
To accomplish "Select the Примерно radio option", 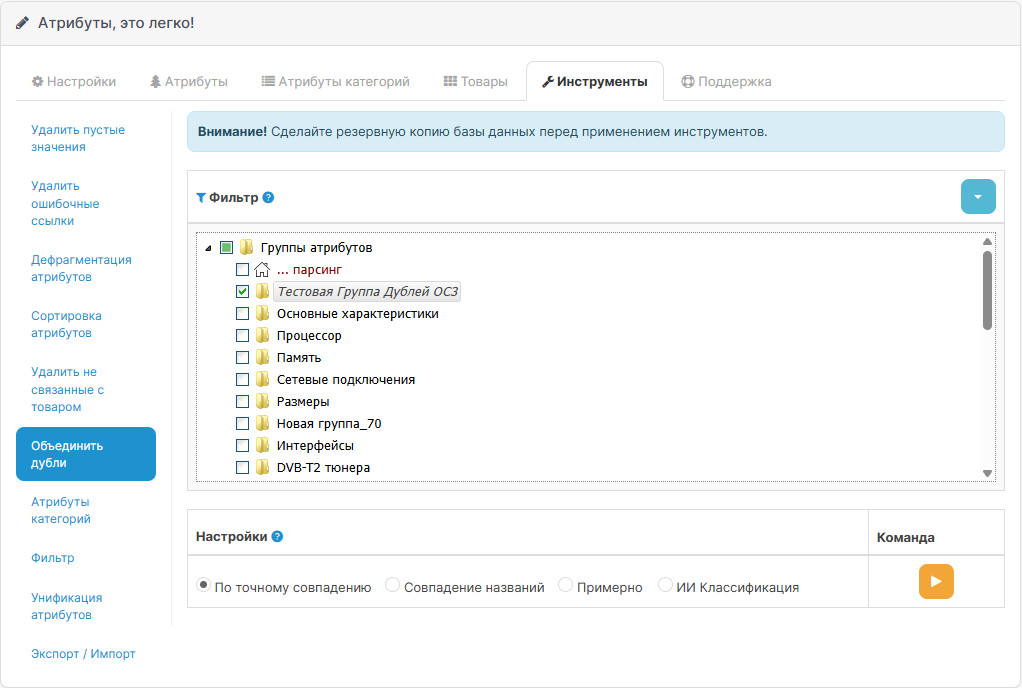I will (x=566, y=585).
